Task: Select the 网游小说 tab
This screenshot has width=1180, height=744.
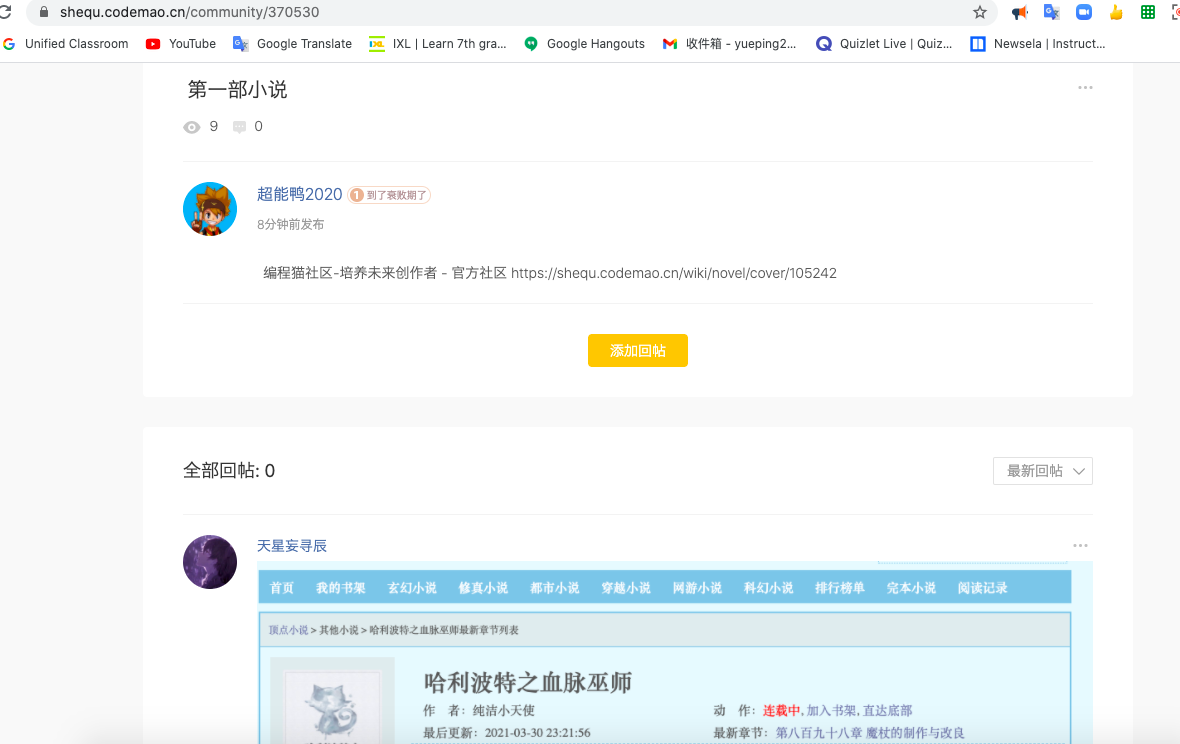Action: tap(697, 588)
